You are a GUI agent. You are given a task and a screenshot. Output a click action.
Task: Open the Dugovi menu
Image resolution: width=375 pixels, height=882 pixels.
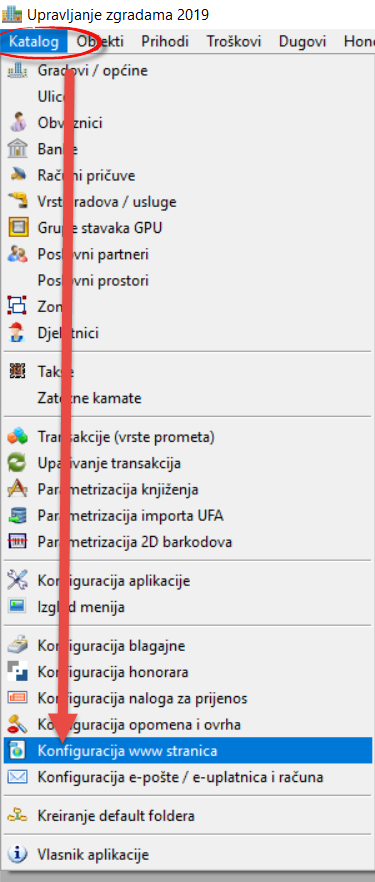coord(302,42)
